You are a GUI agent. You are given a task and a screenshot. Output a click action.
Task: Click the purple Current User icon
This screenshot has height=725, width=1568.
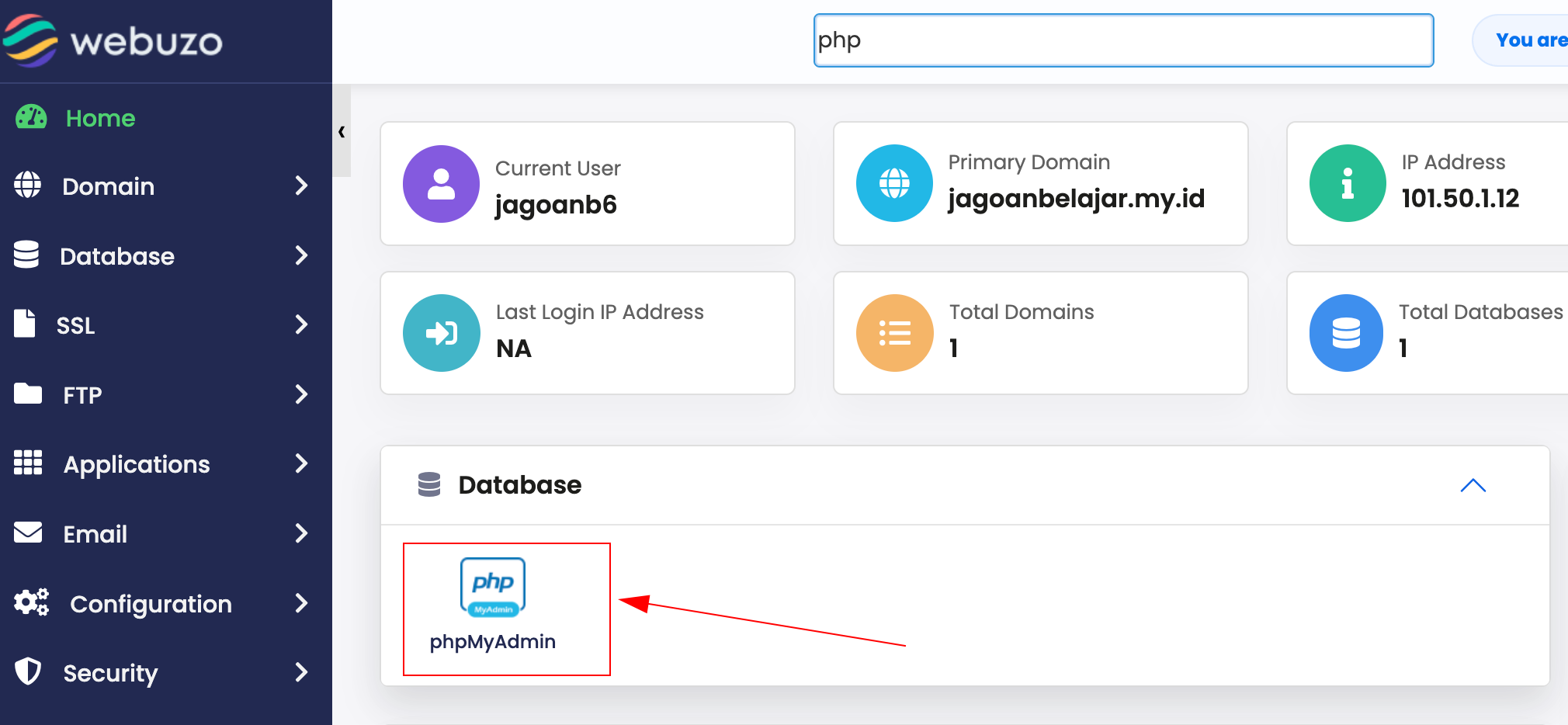point(441,184)
